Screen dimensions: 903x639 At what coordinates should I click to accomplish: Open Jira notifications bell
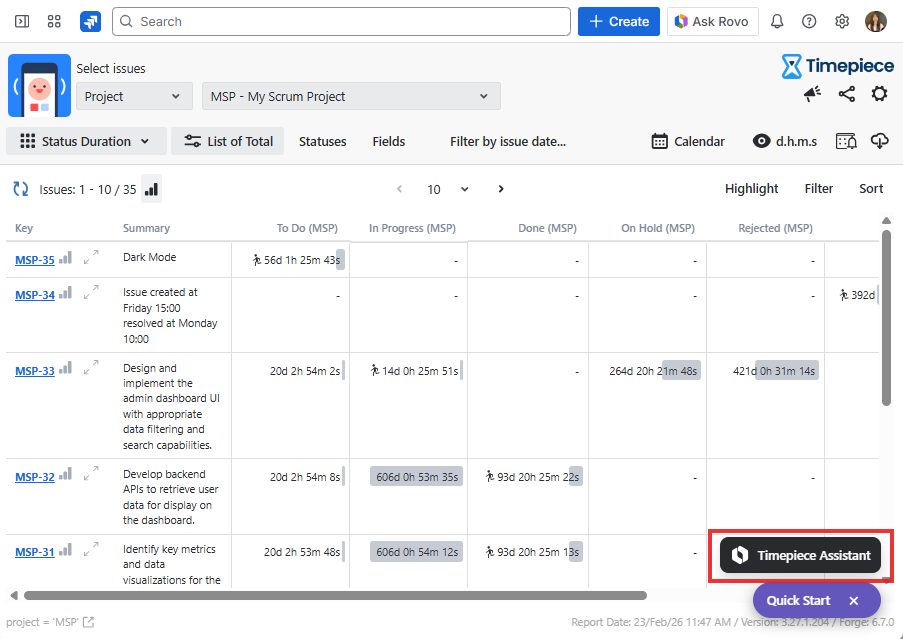click(777, 21)
